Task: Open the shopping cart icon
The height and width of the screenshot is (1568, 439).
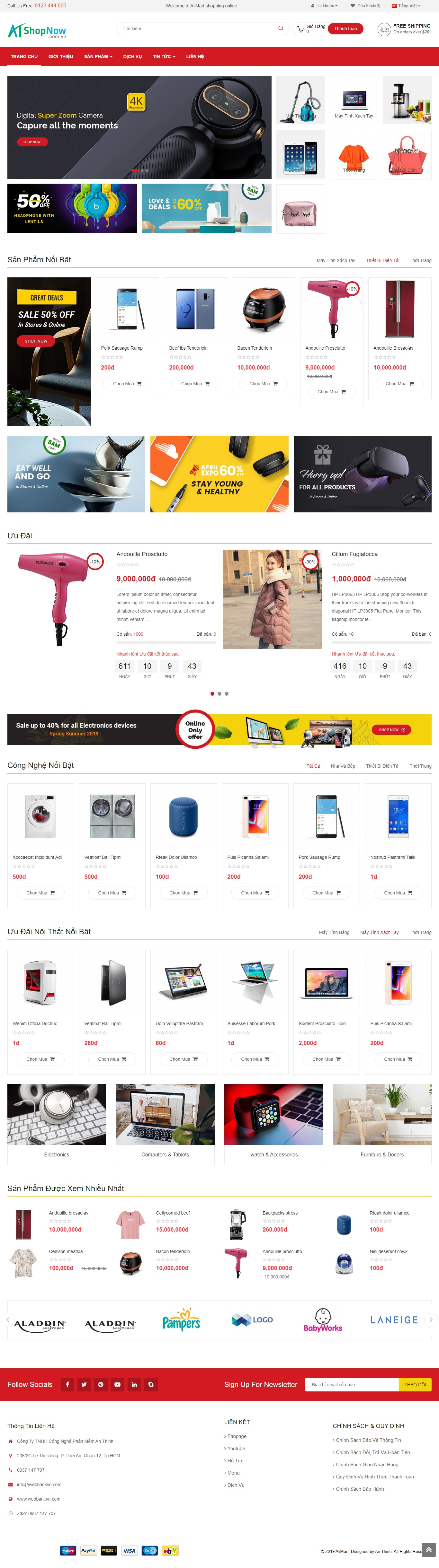Action: click(x=300, y=29)
